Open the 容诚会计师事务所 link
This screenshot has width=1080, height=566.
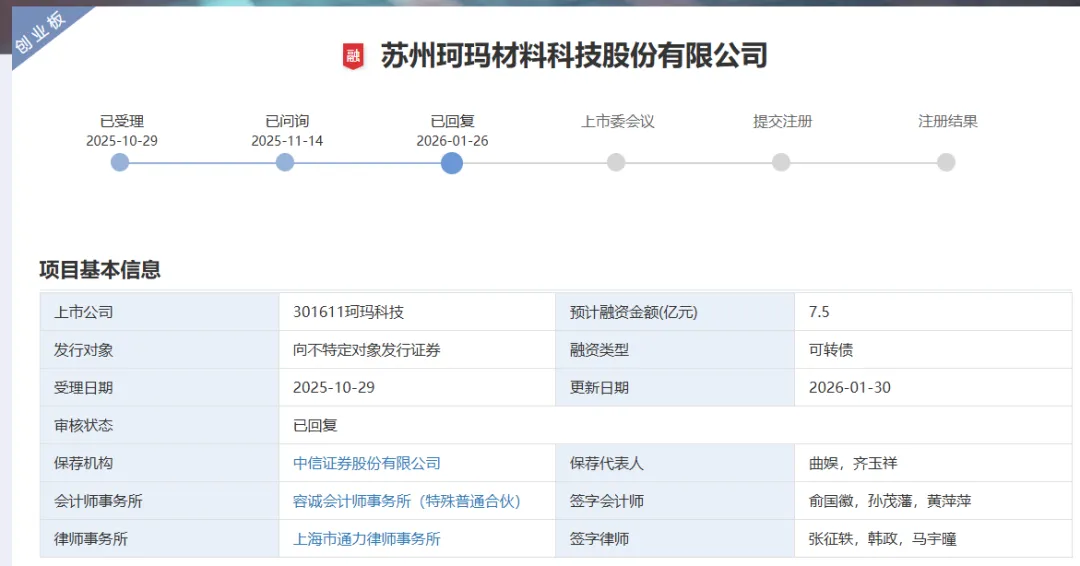tap(406, 501)
